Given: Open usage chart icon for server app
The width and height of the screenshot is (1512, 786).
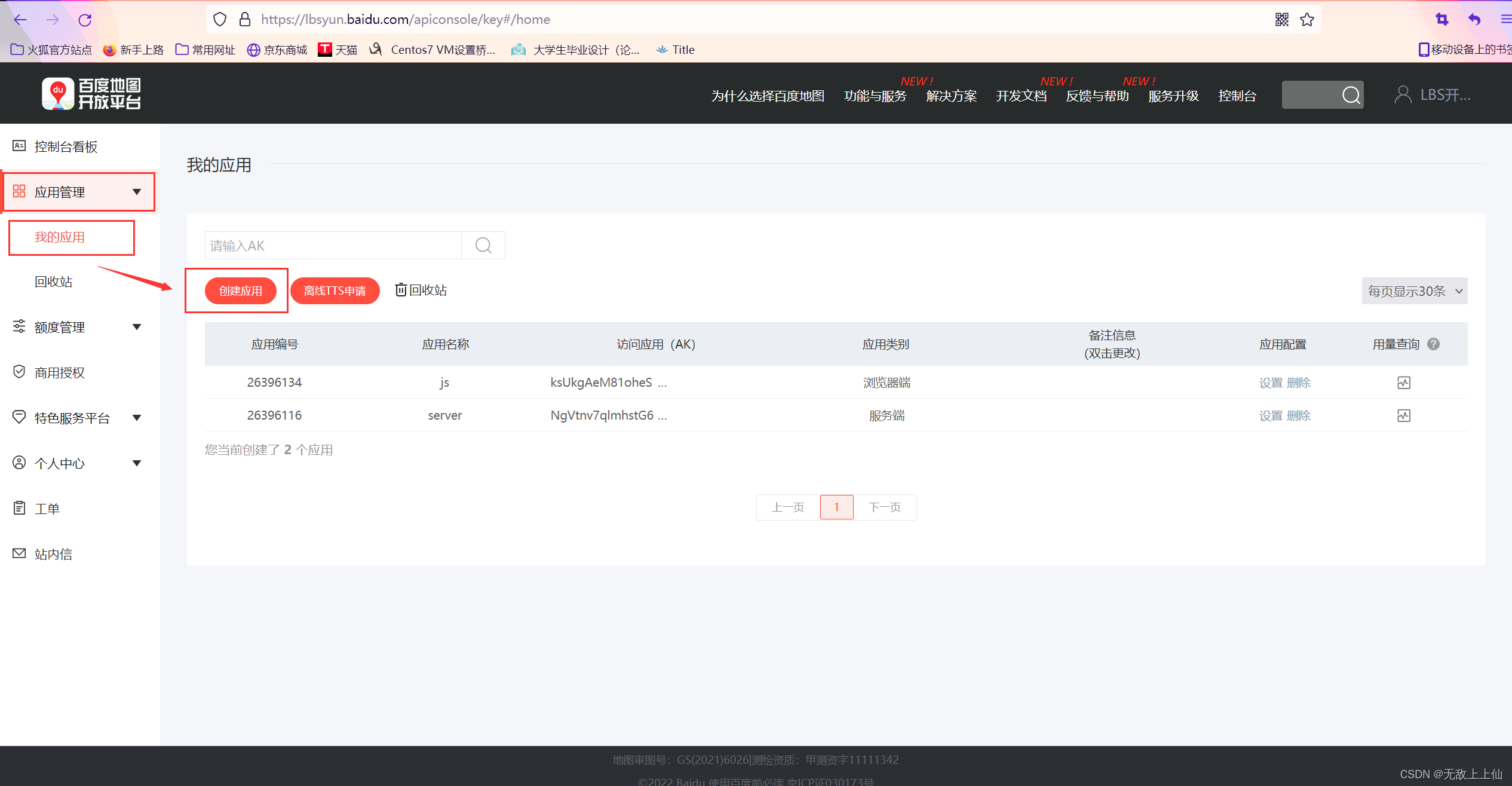Looking at the screenshot, I should pos(1403,415).
